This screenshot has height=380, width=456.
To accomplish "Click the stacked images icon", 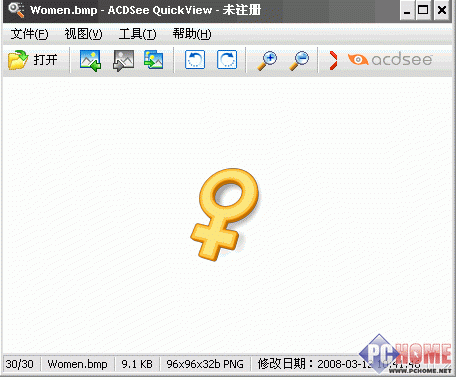I will [154, 60].
